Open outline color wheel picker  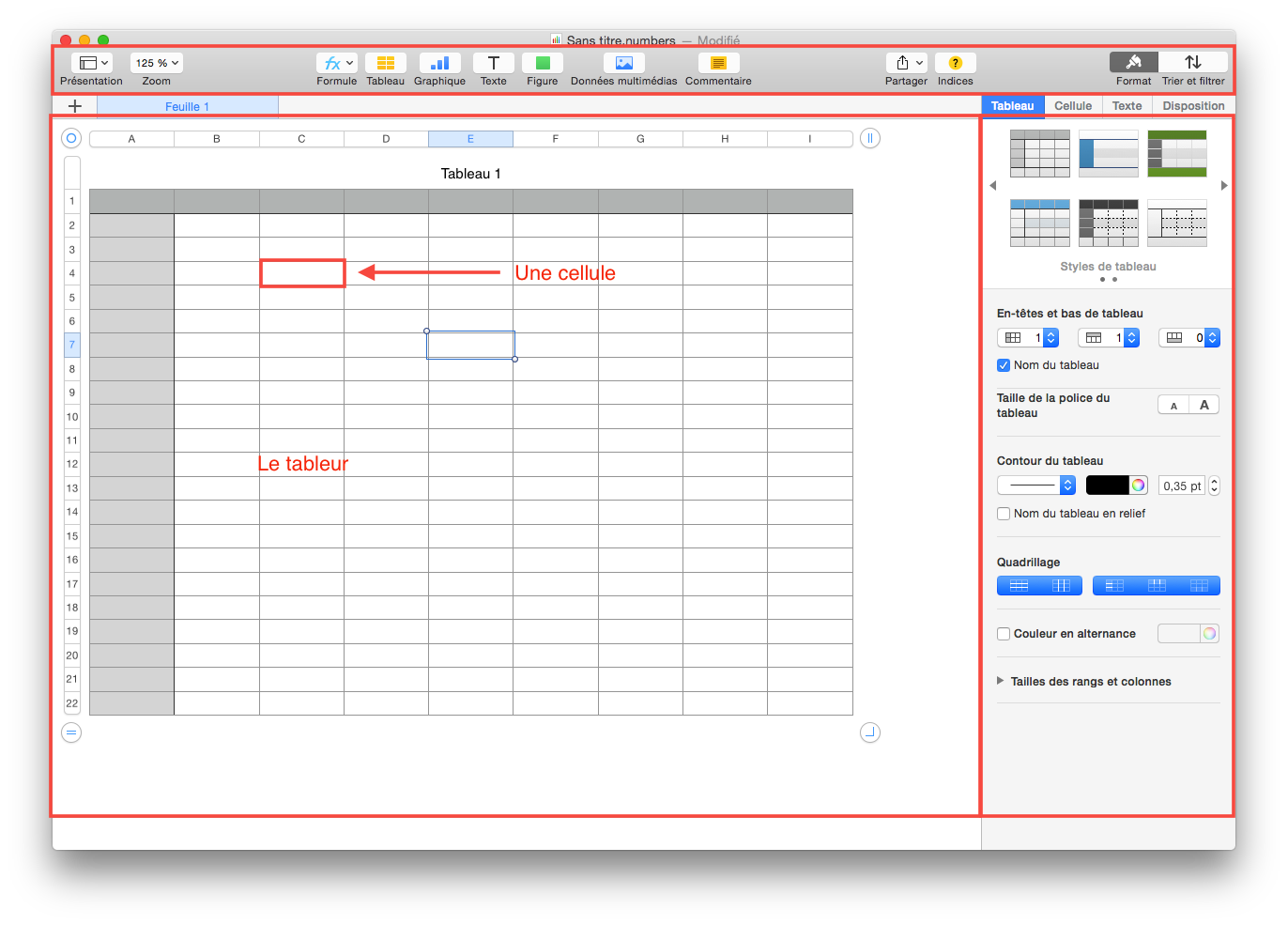(x=1138, y=486)
